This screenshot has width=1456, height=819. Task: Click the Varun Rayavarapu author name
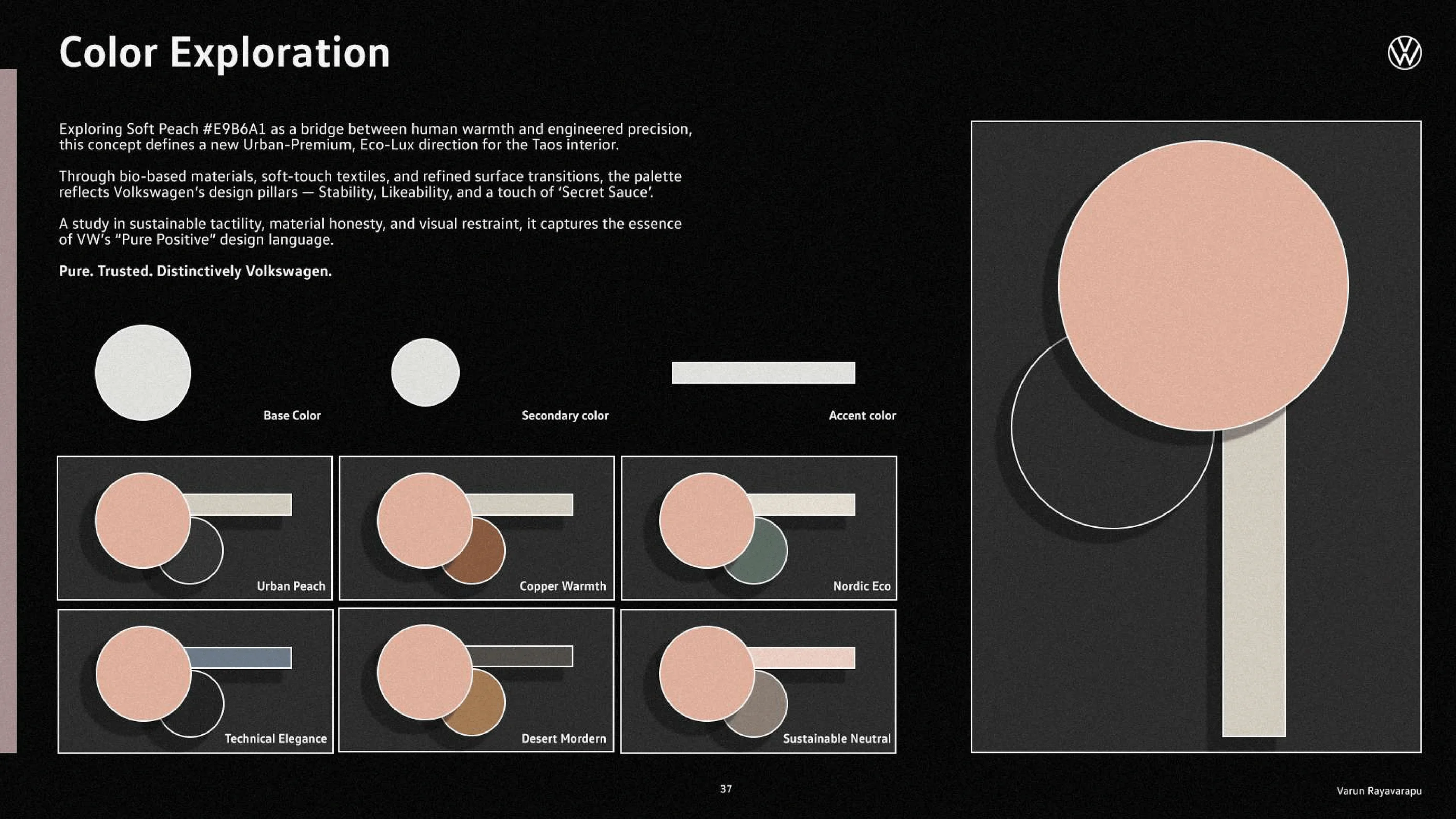coord(1379,791)
